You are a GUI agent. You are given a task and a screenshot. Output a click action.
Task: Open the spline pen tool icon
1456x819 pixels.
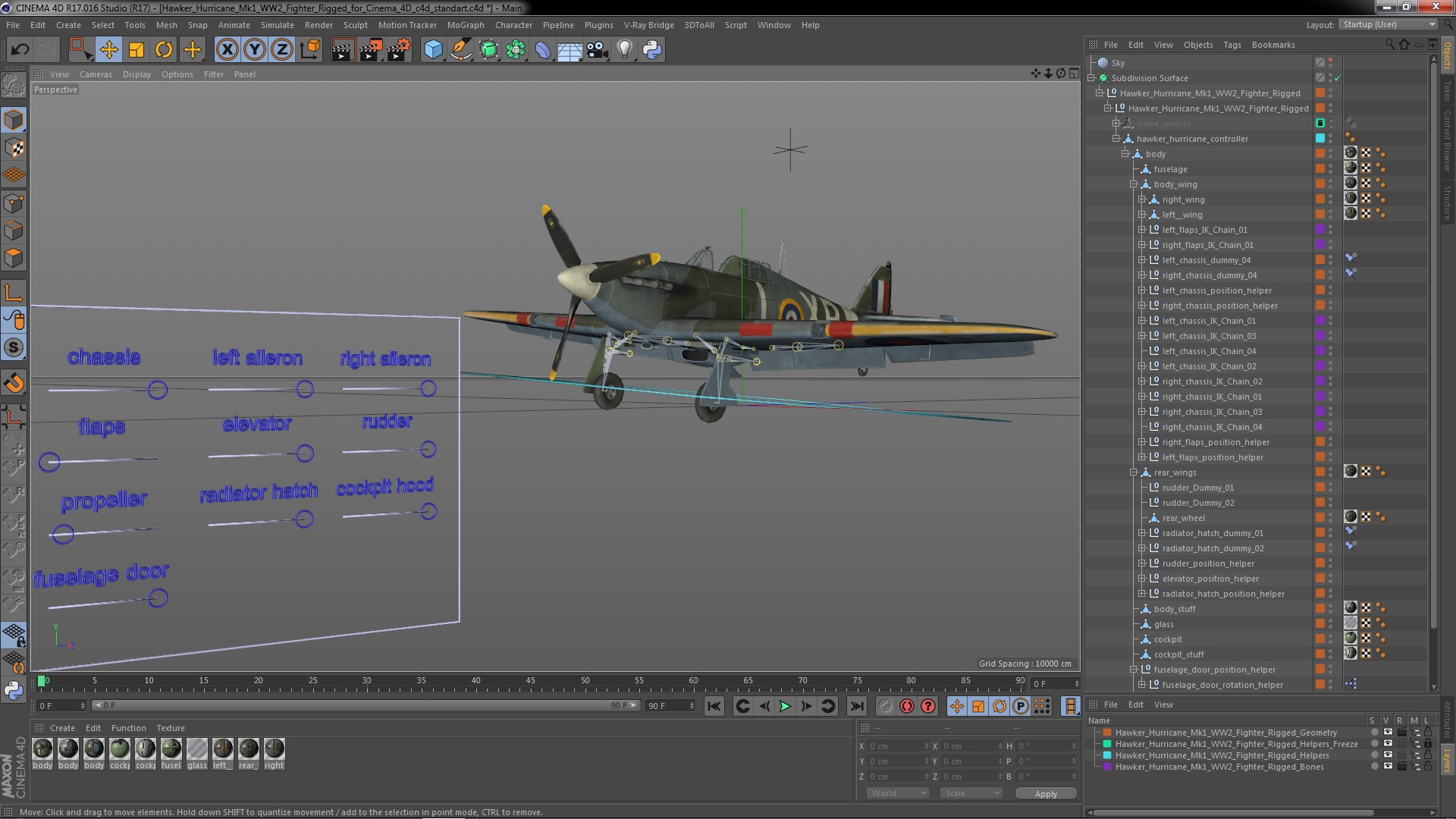click(460, 50)
